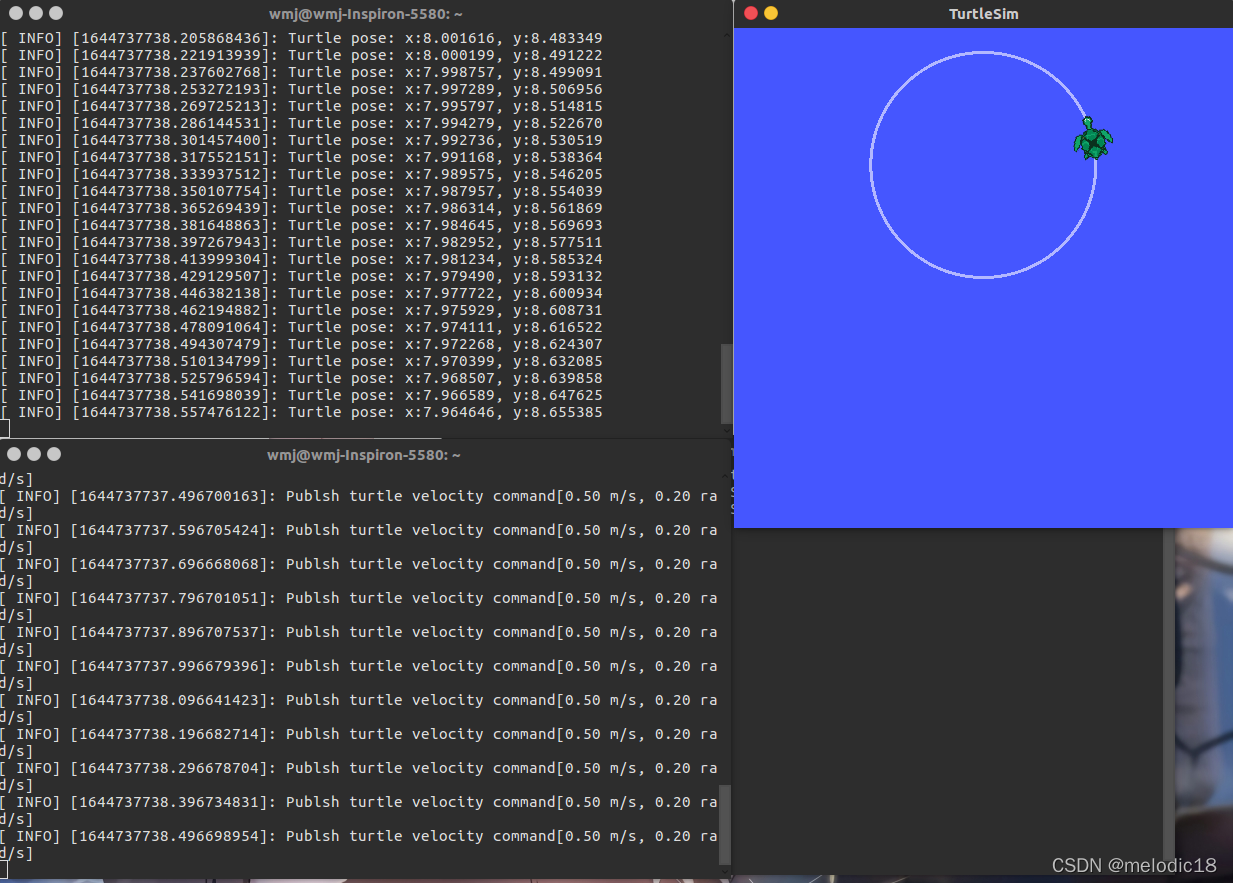
Task: Click the pose line with timestamp 1644737738.269725213
Action: [x=301, y=106]
